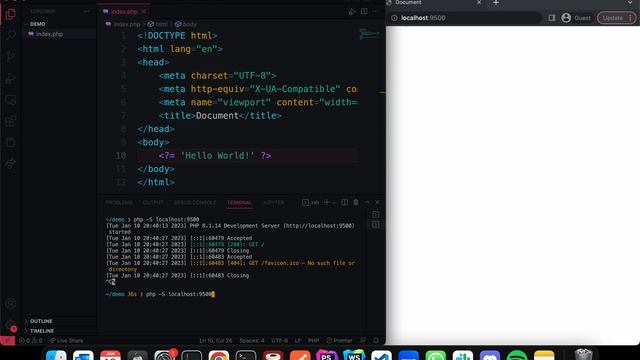Image resolution: width=640 pixels, height=360 pixels.
Task: Open the Explorer more actions ellipsis
Action: pyautogui.click(x=87, y=11)
